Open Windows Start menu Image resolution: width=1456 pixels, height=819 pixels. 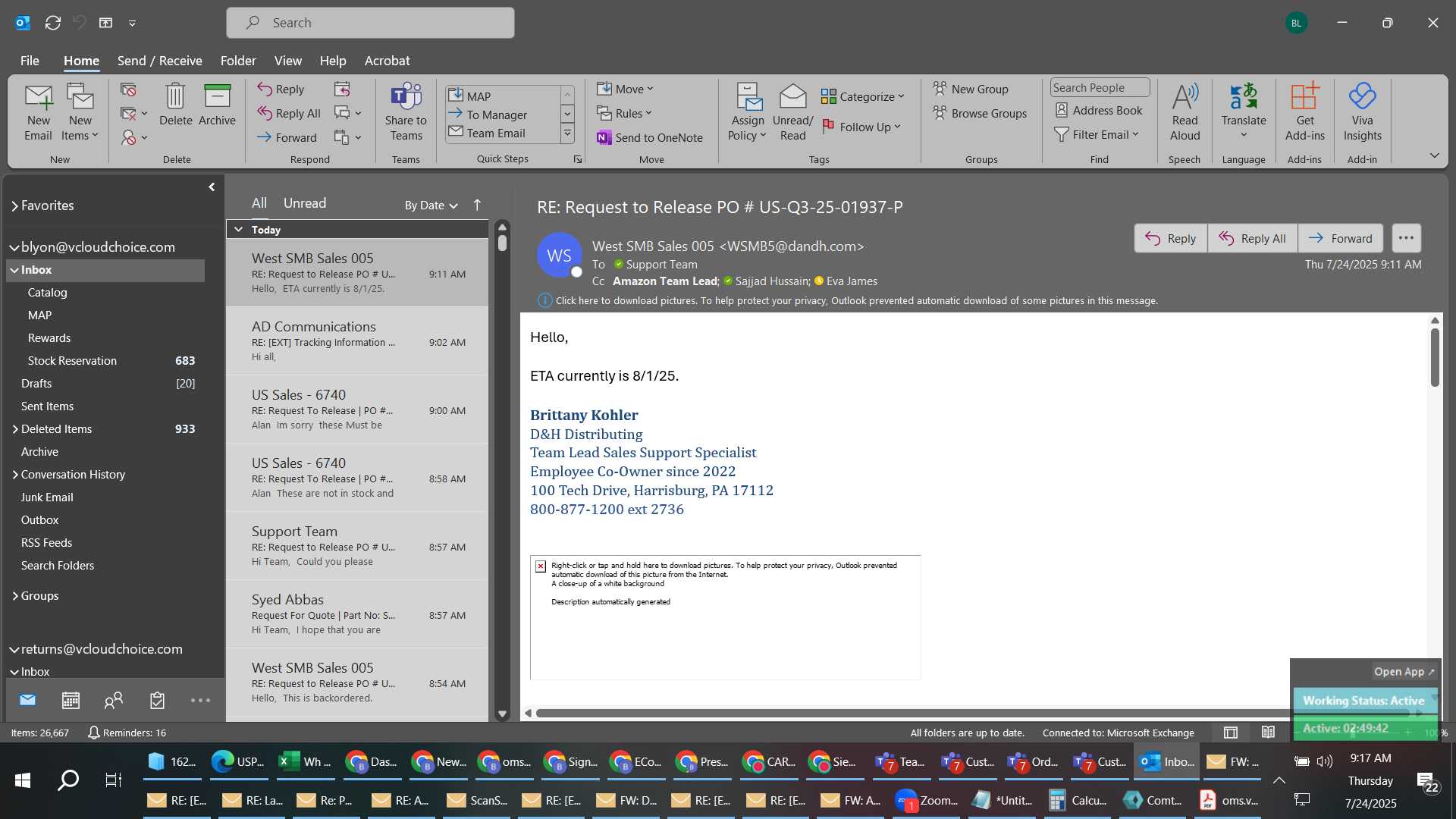tap(23, 780)
